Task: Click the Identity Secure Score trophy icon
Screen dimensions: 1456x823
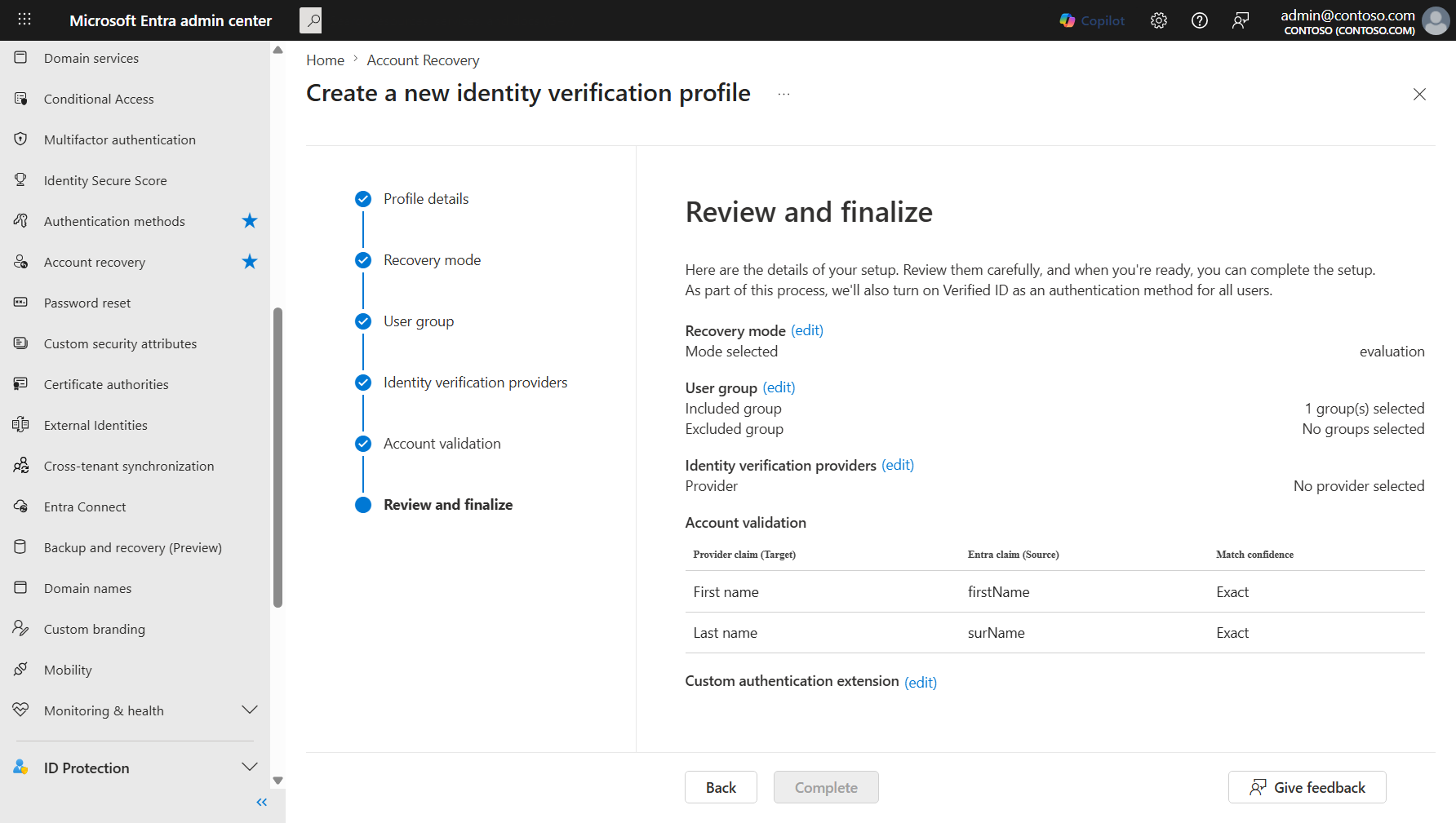Action: (x=21, y=180)
